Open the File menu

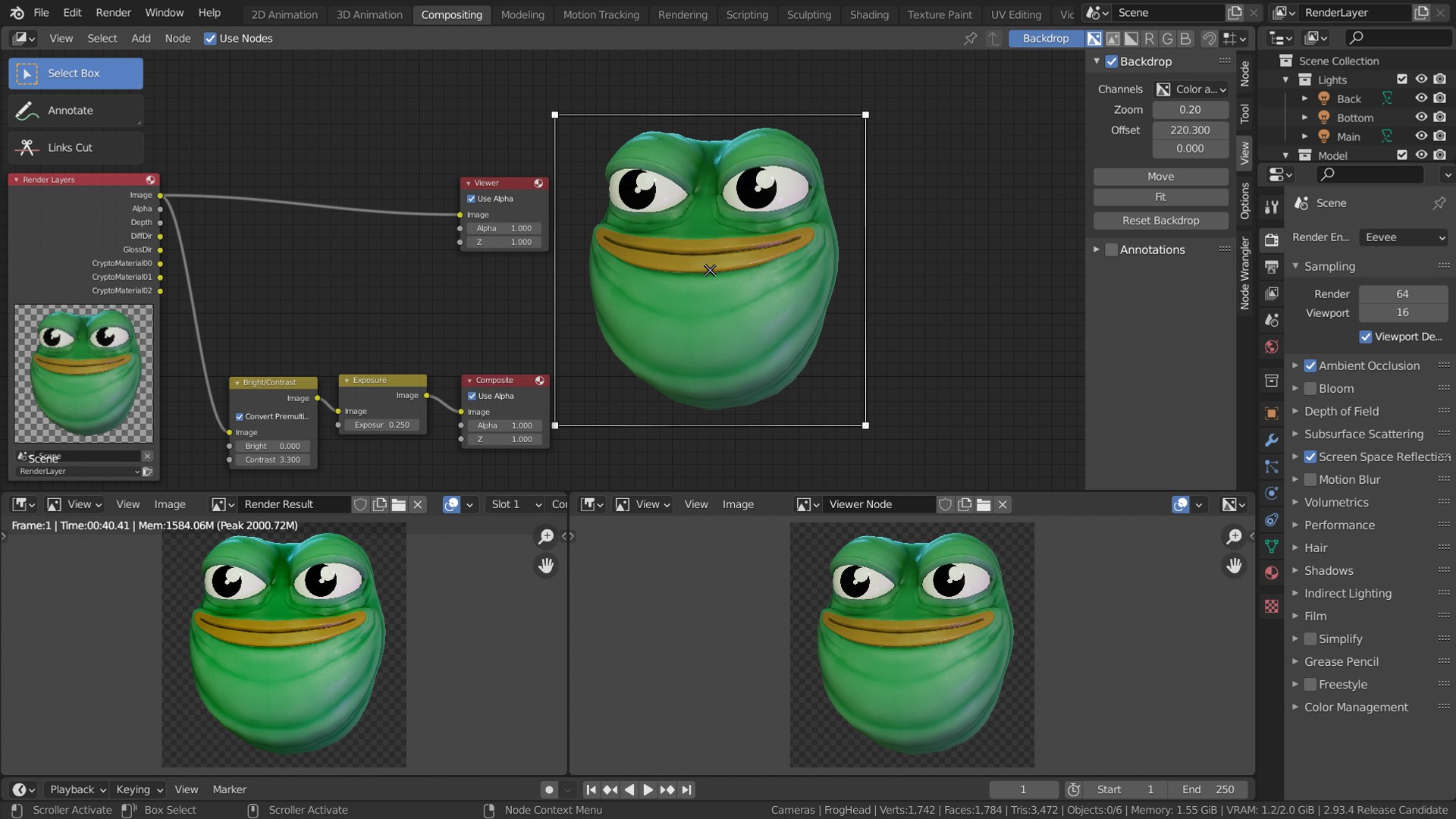tap(41, 13)
